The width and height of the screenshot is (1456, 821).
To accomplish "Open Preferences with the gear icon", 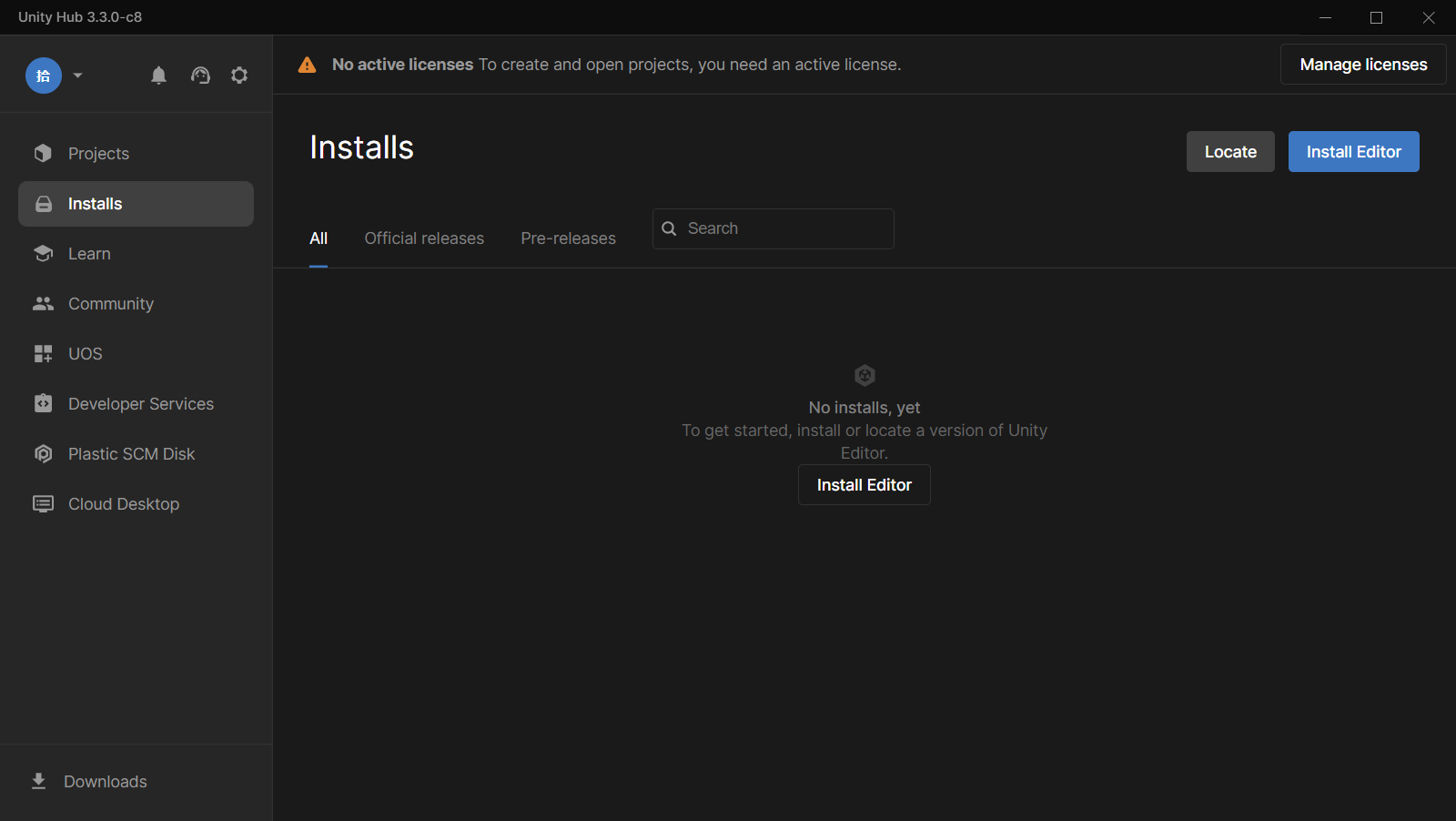I will 239,76.
